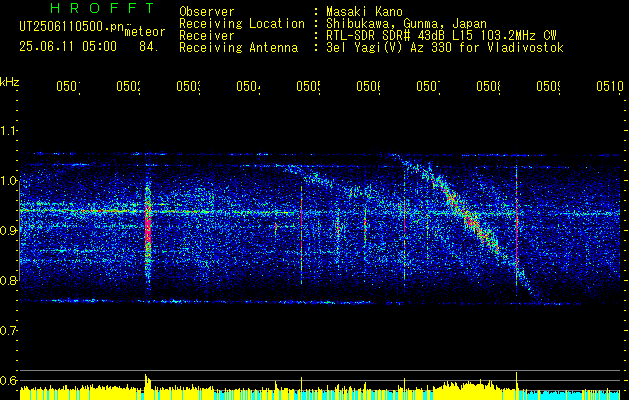Viewport: 629px width, 400px height.
Task: Click the bright red meteor echo after 0502
Action: (x=148, y=229)
